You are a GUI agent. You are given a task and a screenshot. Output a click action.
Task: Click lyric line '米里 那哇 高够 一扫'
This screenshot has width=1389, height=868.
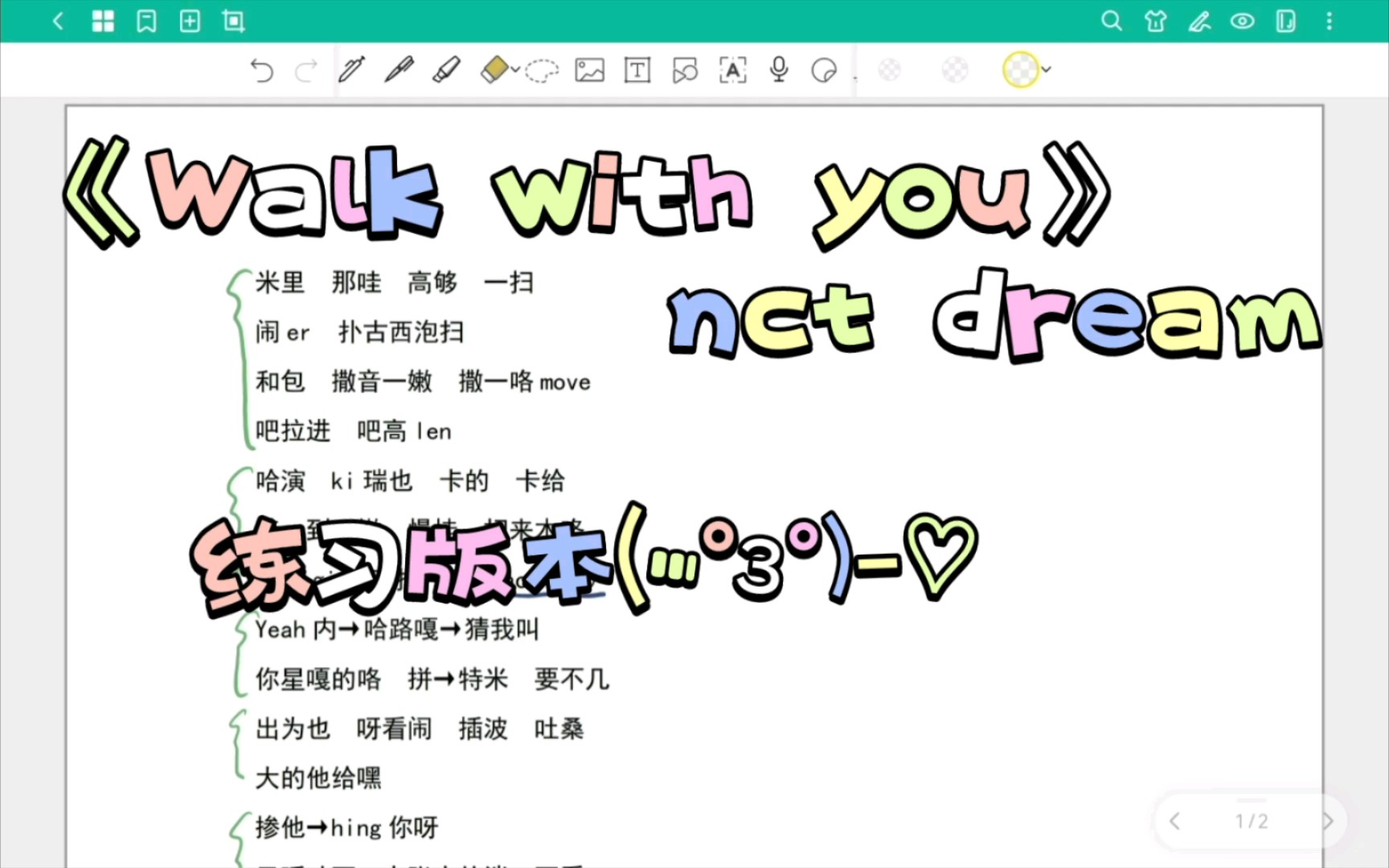pyautogui.click(x=395, y=282)
